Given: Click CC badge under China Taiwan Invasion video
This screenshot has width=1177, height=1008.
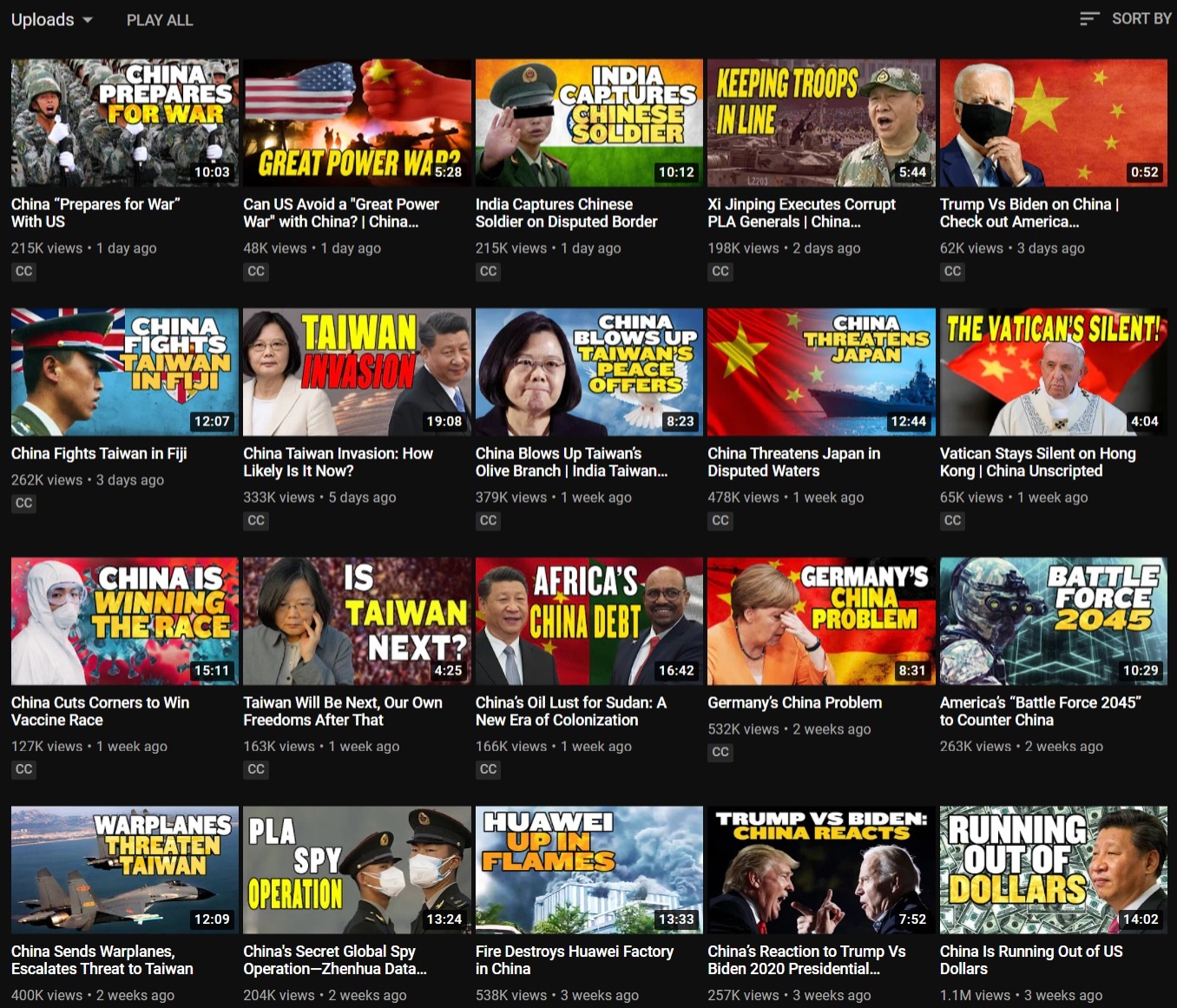Looking at the screenshot, I should (256, 520).
